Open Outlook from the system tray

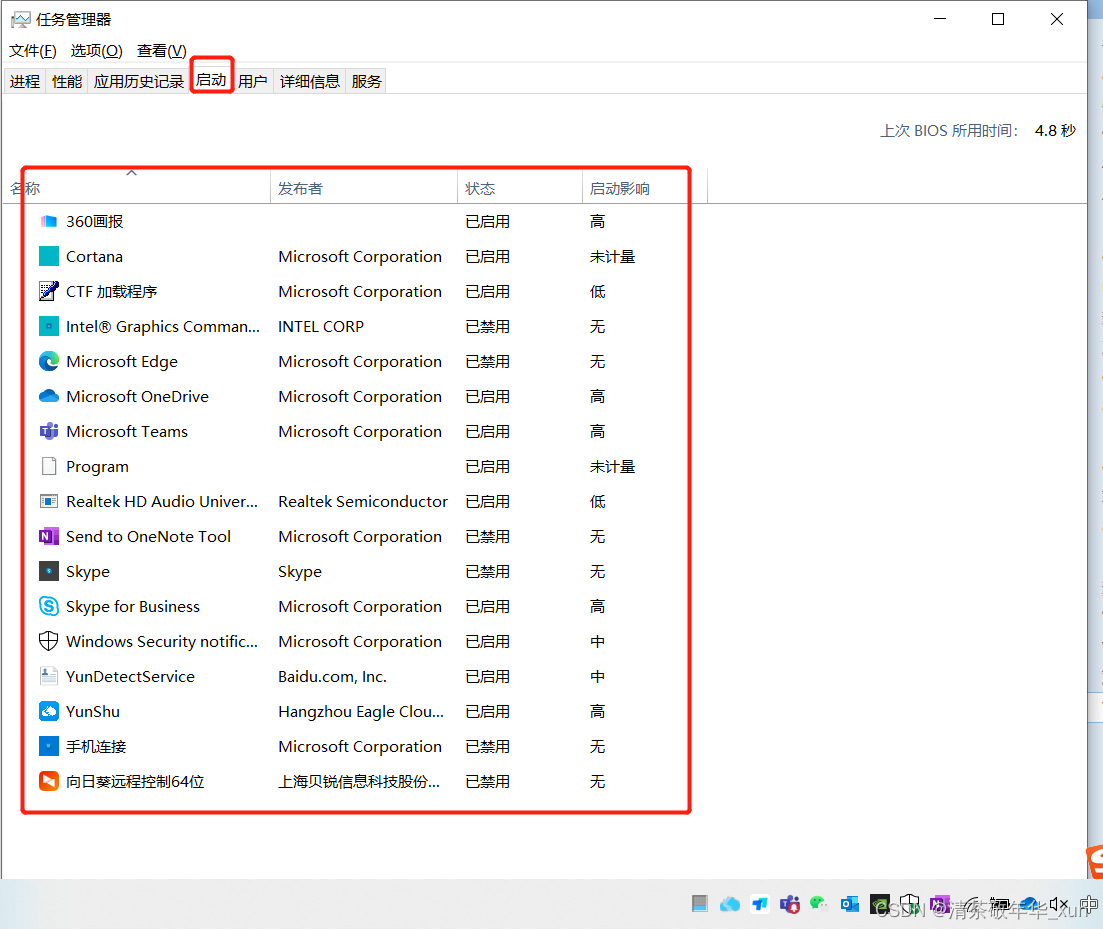(x=849, y=904)
